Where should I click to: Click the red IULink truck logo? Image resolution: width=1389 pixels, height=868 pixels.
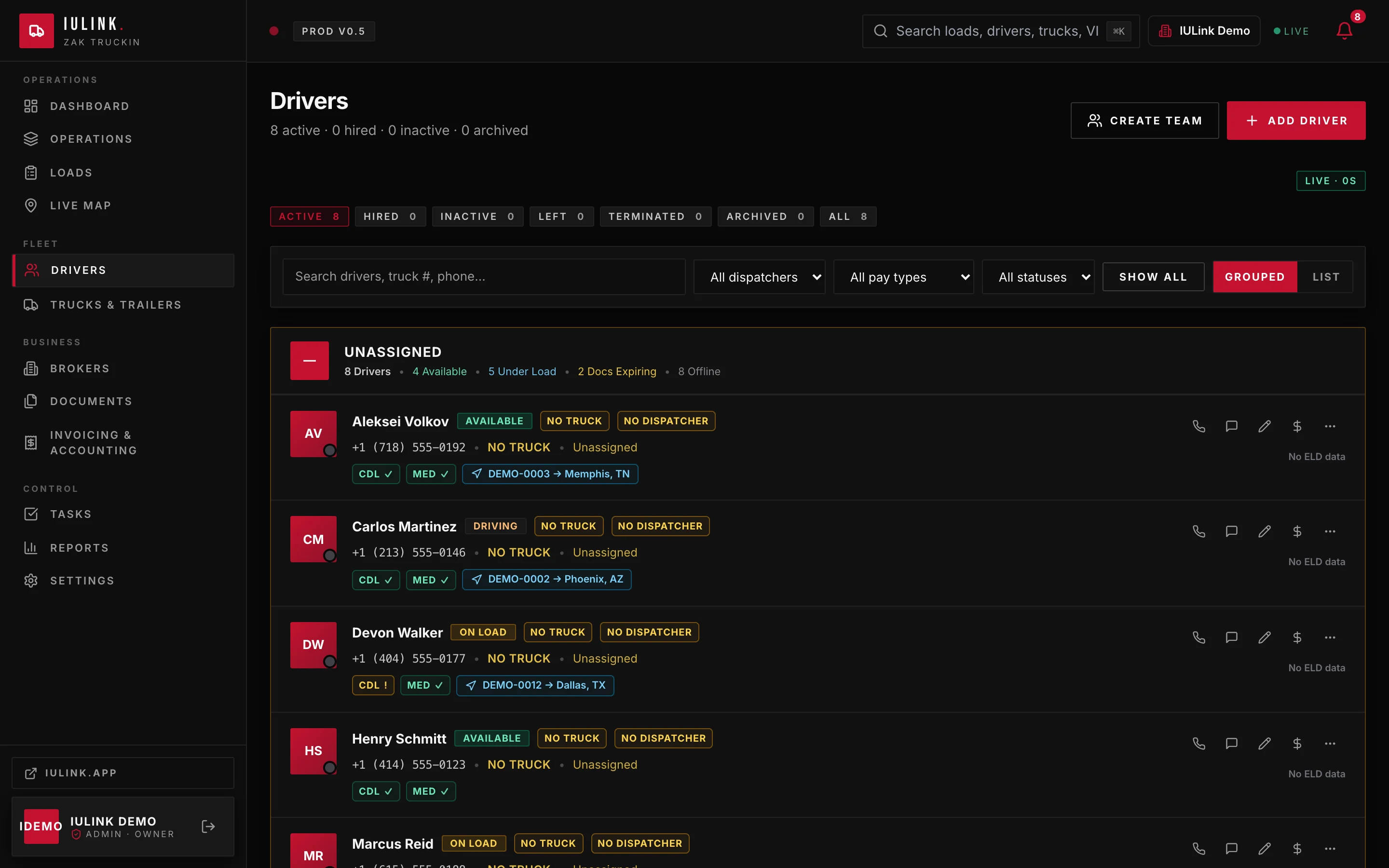[x=37, y=31]
